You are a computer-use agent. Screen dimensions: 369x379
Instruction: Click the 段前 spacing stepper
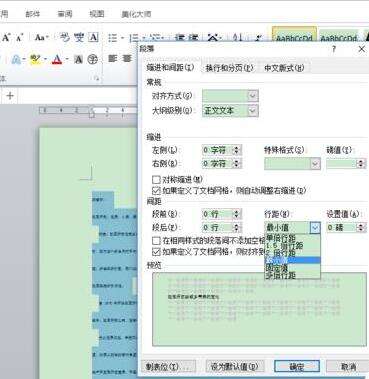pos(237,214)
